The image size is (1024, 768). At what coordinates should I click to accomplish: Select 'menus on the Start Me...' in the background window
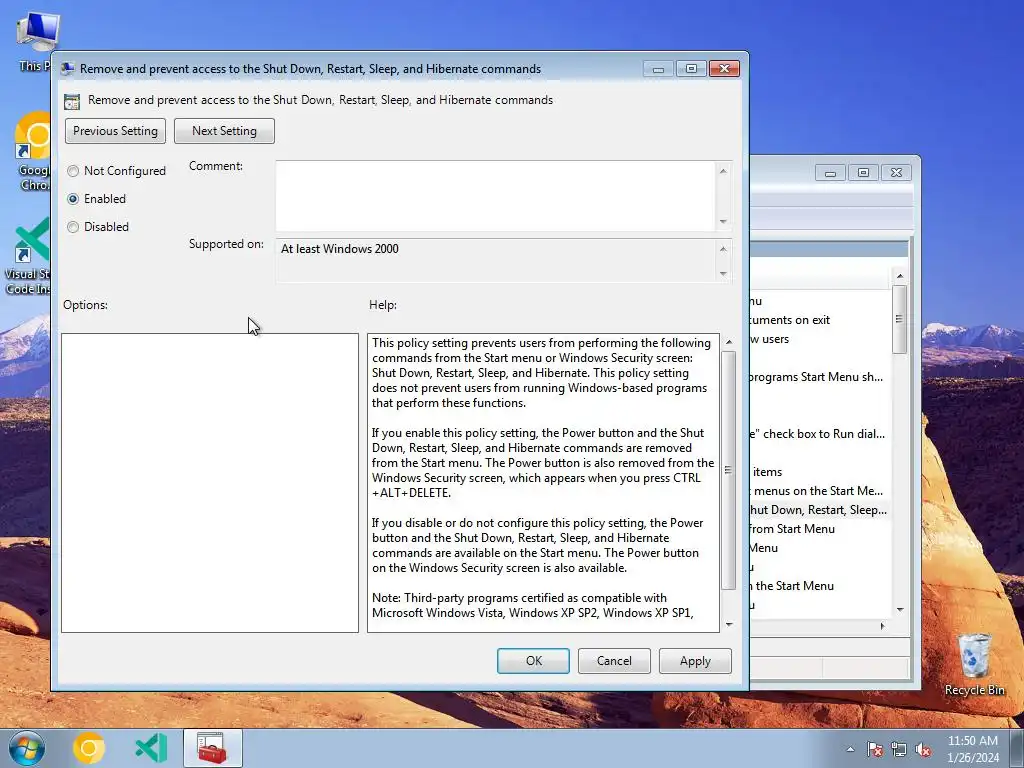[x=818, y=490]
